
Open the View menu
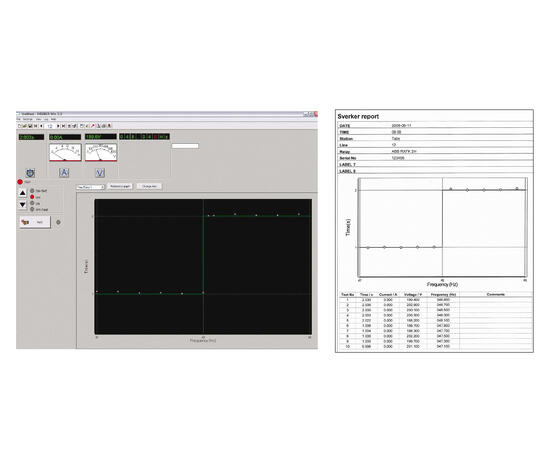click(x=38, y=119)
